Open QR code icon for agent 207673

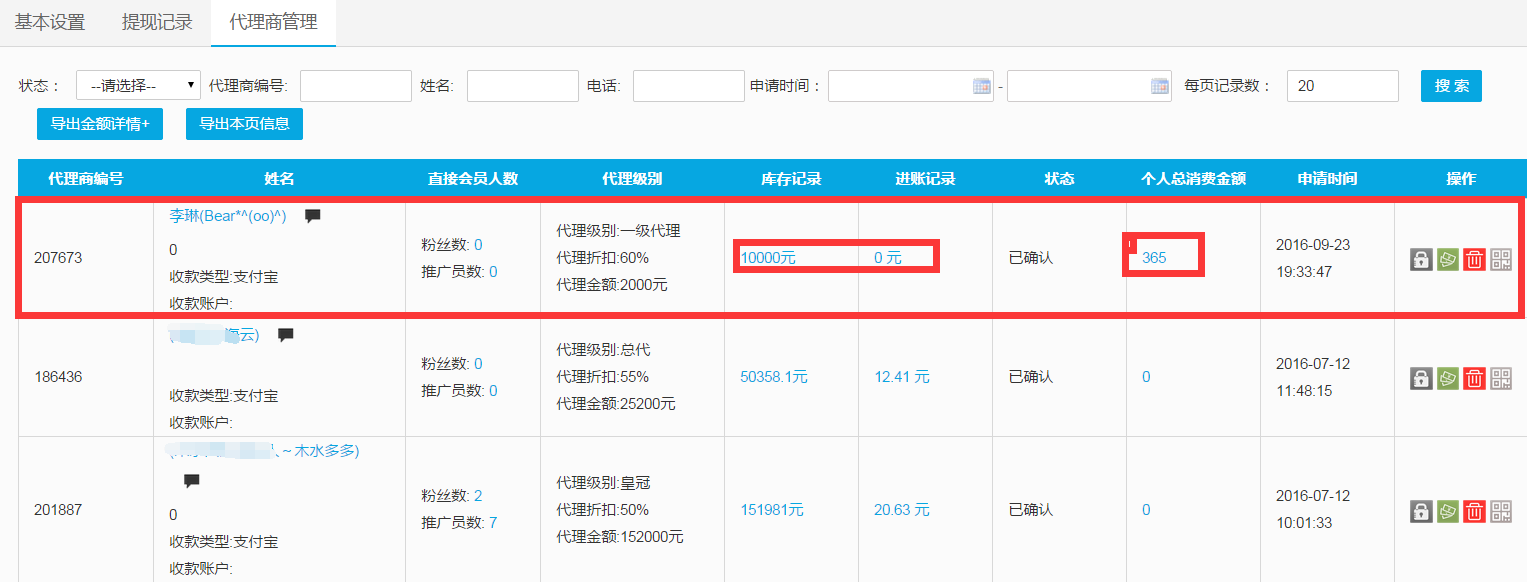pyautogui.click(x=1501, y=259)
